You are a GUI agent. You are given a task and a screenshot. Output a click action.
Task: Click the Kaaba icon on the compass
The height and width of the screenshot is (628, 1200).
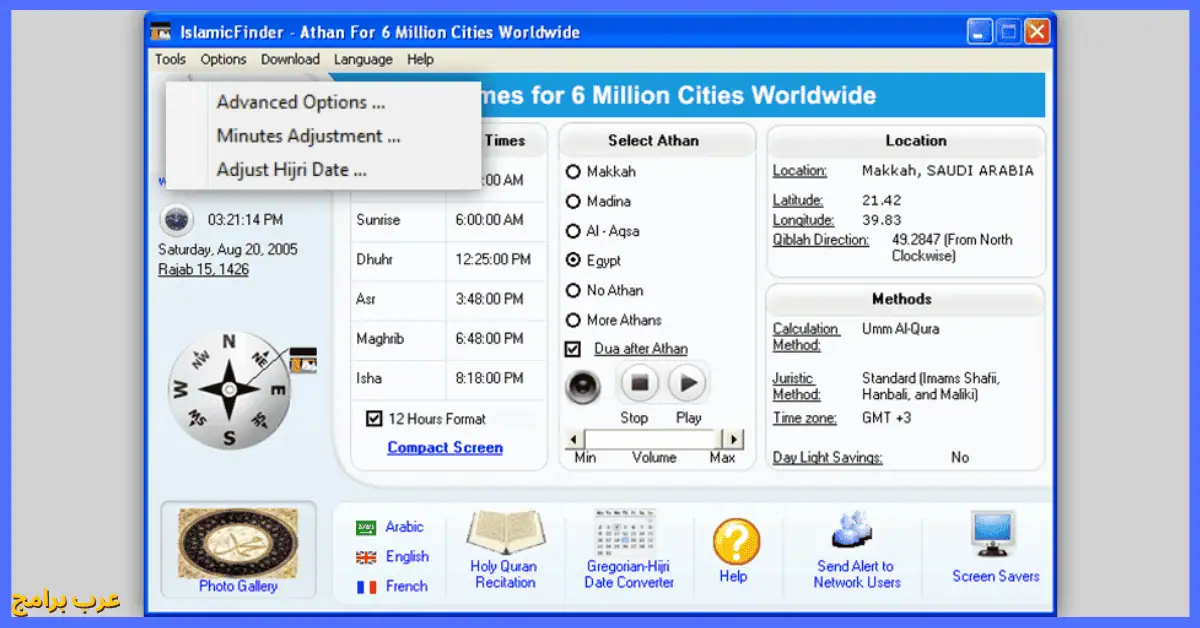coord(303,359)
